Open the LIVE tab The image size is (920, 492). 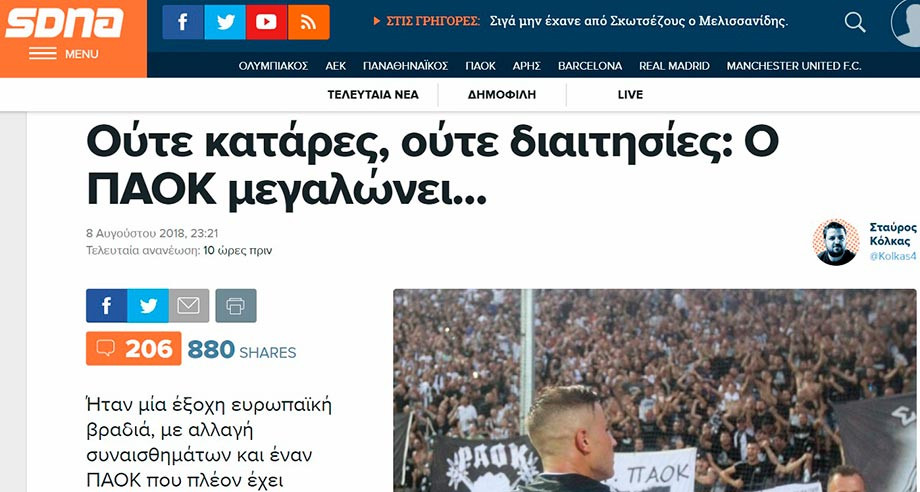coord(630,95)
